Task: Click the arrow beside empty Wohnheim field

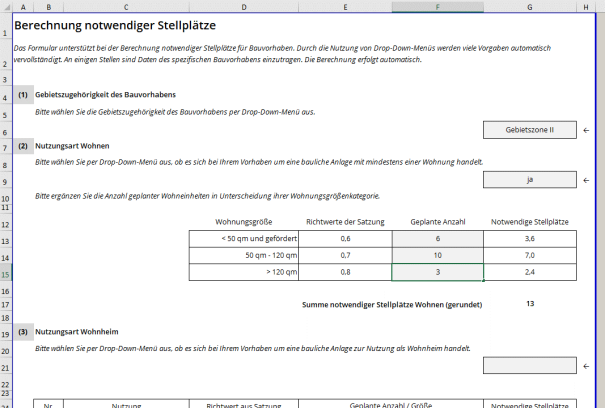Action: [x=587, y=367]
